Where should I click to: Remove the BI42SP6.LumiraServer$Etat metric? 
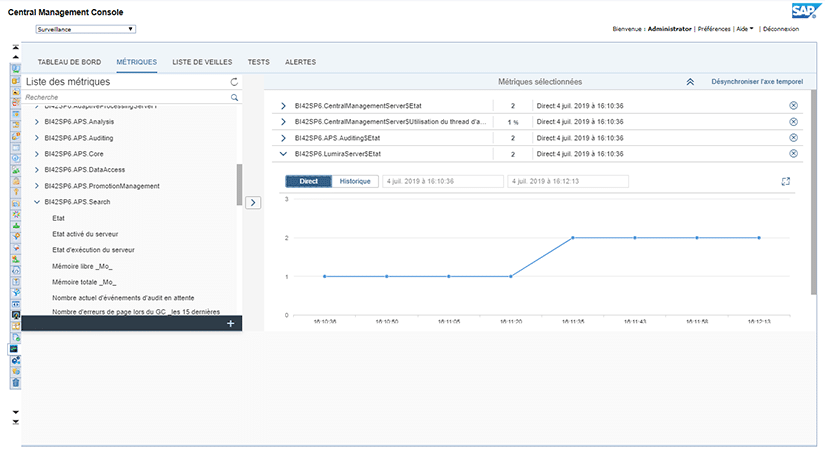pos(794,153)
